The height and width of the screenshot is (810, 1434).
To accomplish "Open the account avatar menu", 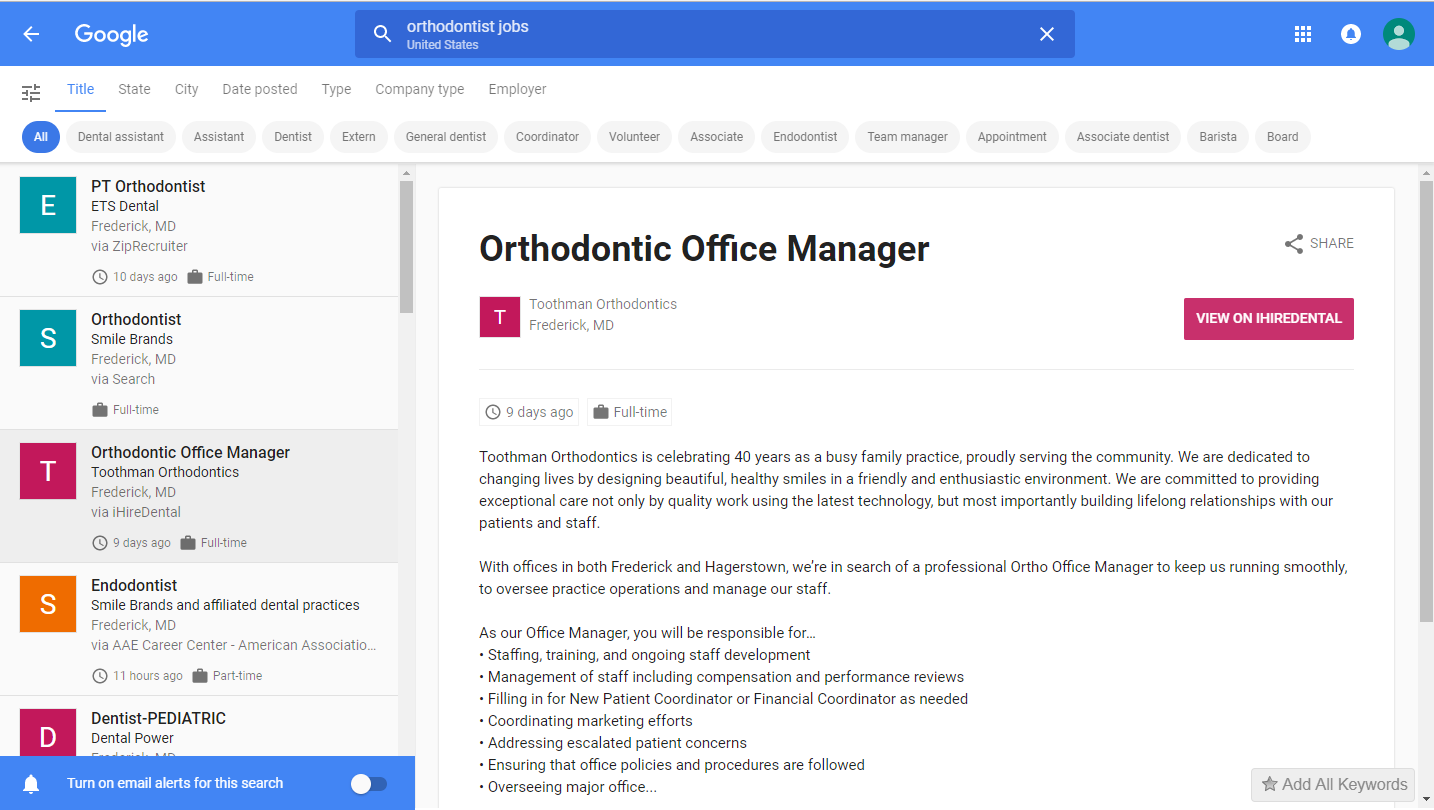I will (1399, 34).
